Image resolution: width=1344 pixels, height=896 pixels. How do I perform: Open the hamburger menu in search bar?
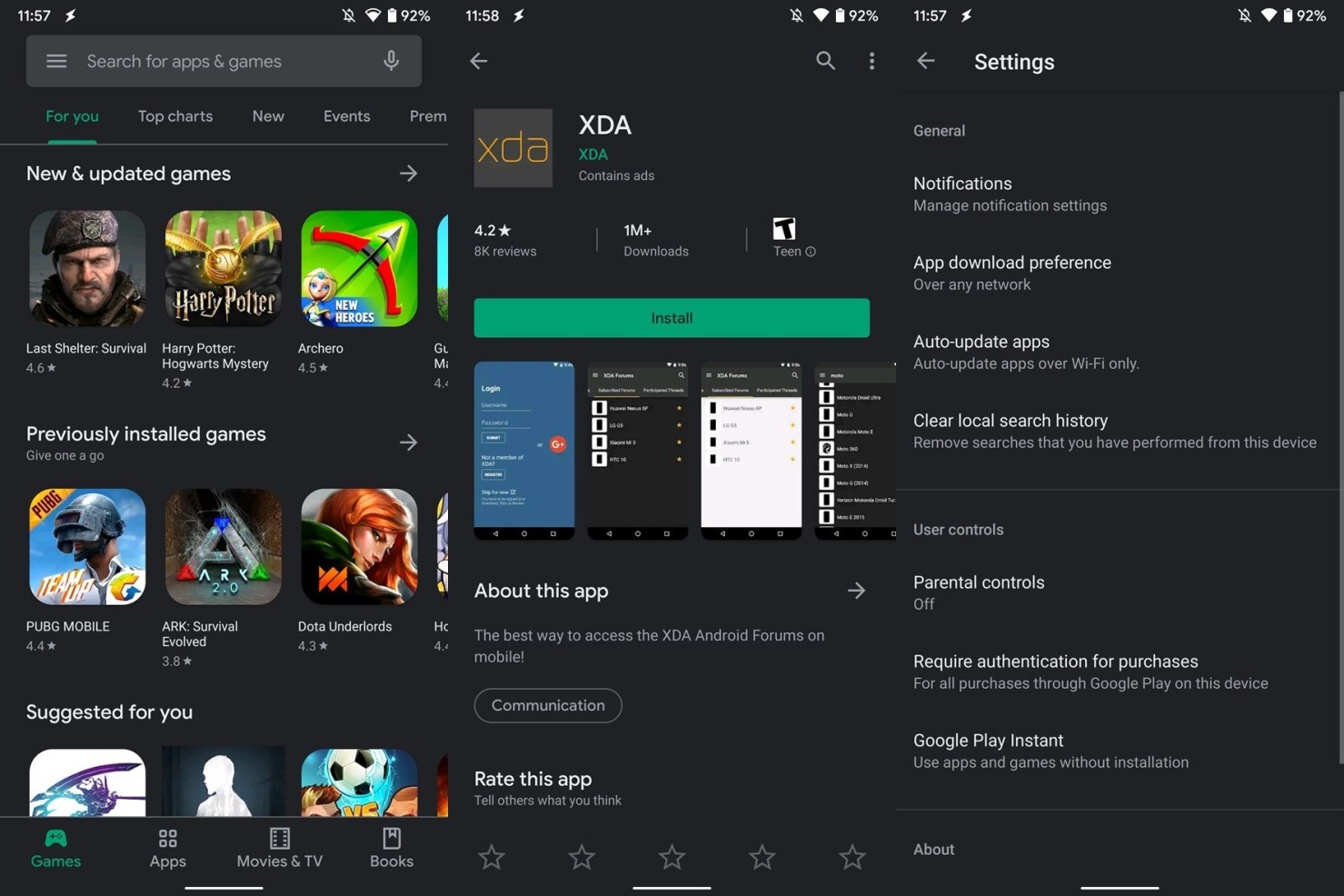[56, 61]
